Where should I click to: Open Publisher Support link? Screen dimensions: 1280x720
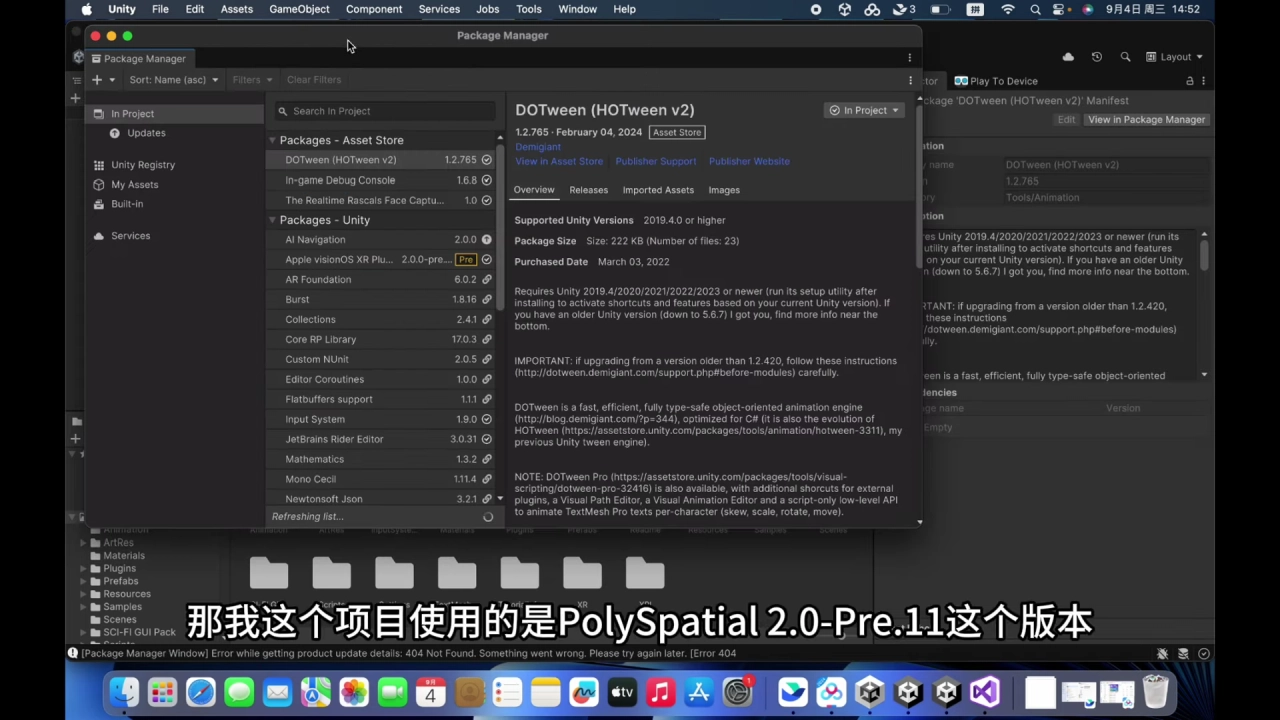pos(656,161)
